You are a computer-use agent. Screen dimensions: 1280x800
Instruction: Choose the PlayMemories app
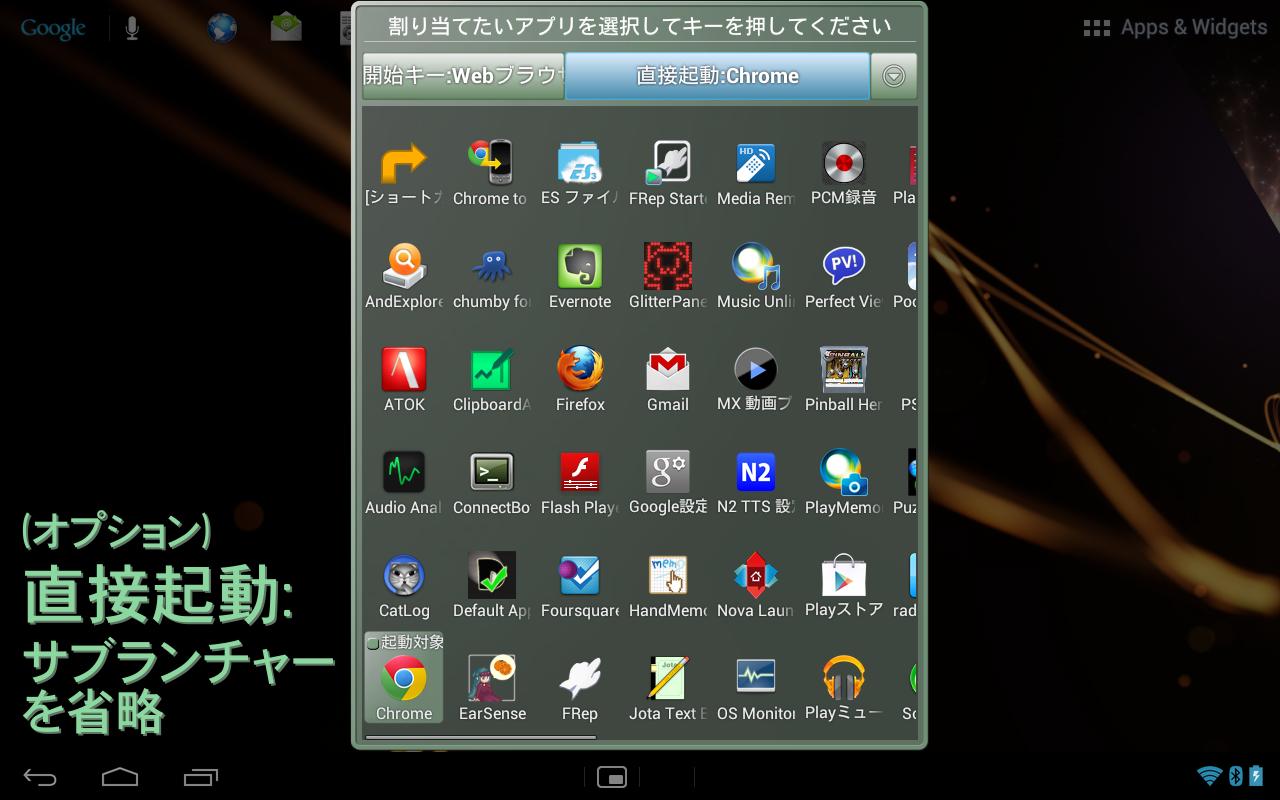coord(844,472)
